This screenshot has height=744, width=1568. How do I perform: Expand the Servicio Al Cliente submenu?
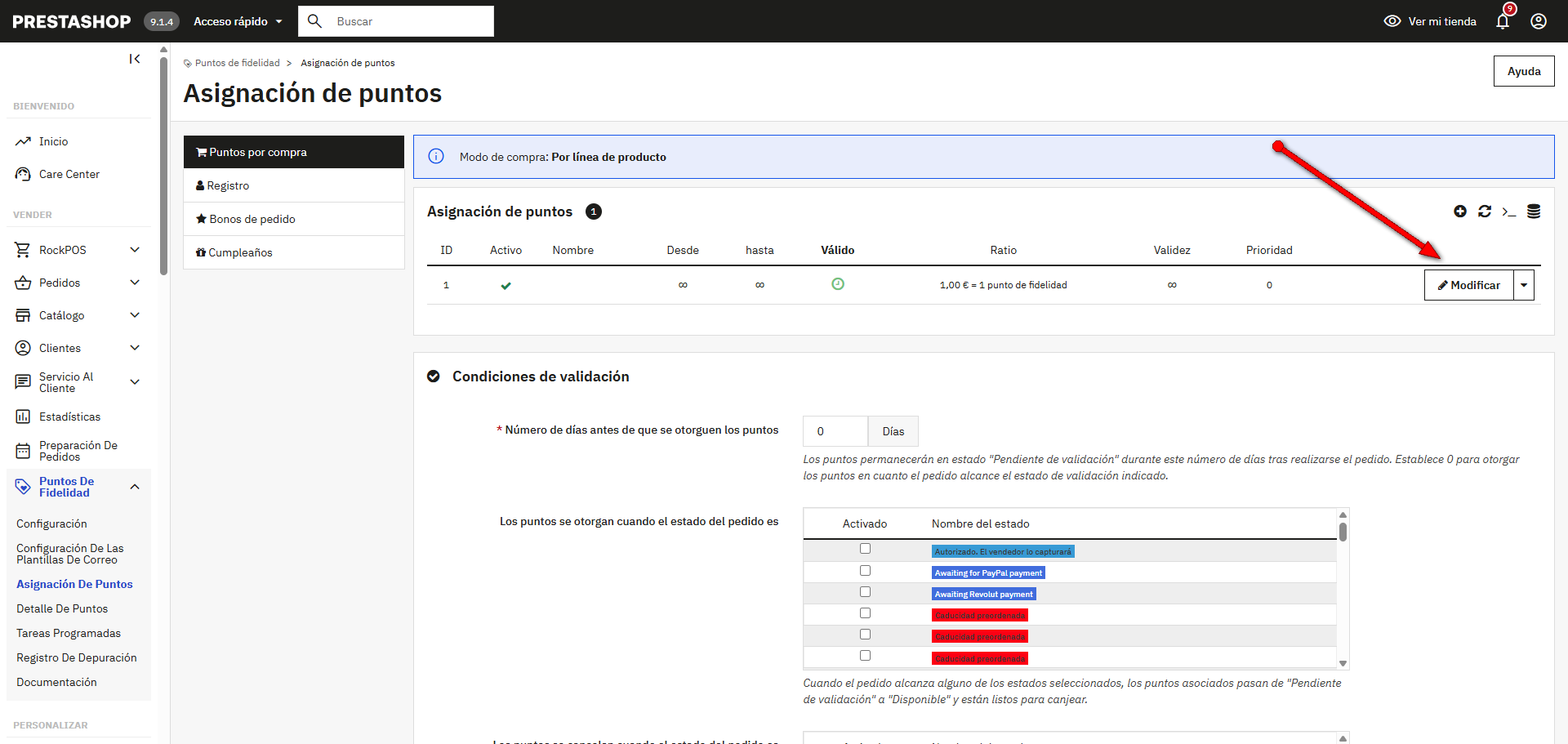point(135,382)
